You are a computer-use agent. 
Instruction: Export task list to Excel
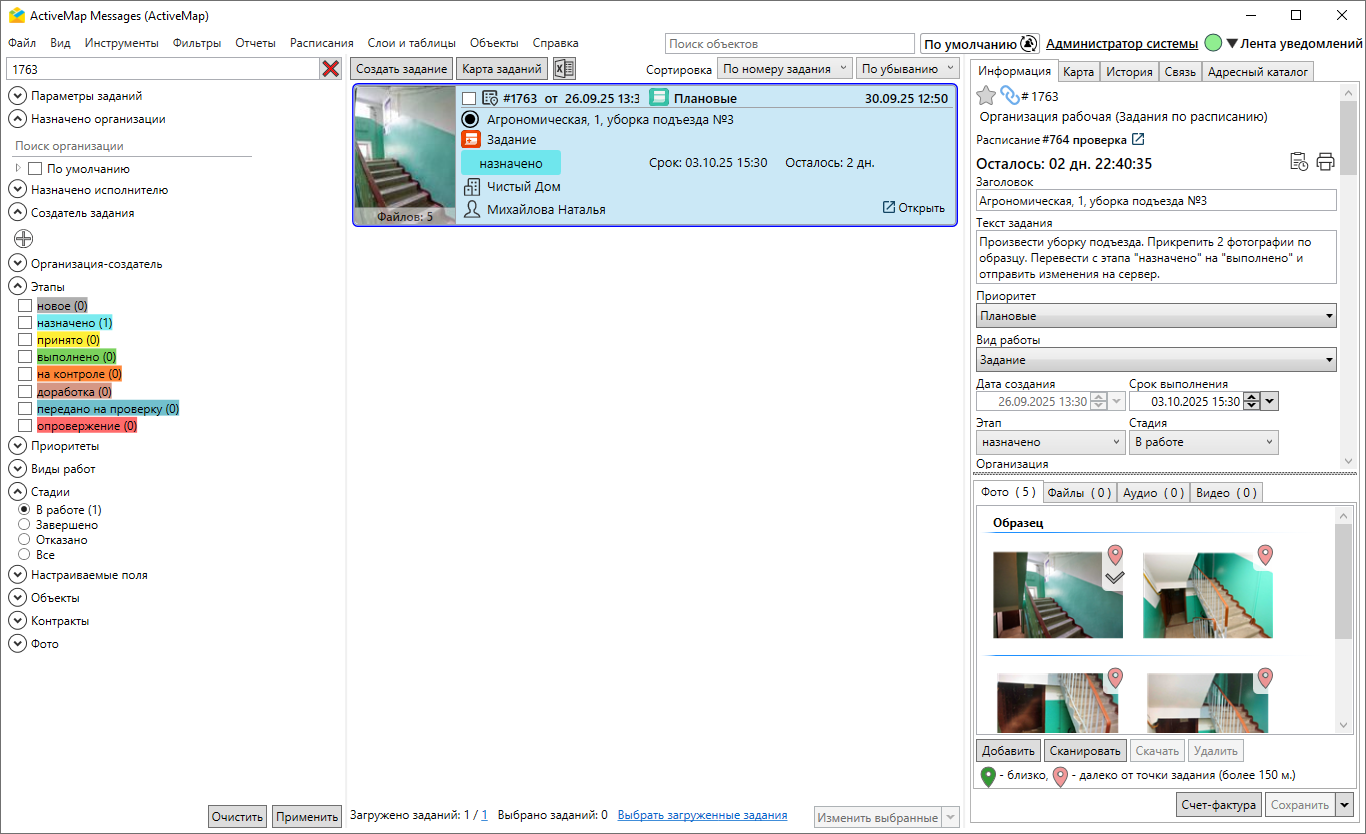coord(564,69)
